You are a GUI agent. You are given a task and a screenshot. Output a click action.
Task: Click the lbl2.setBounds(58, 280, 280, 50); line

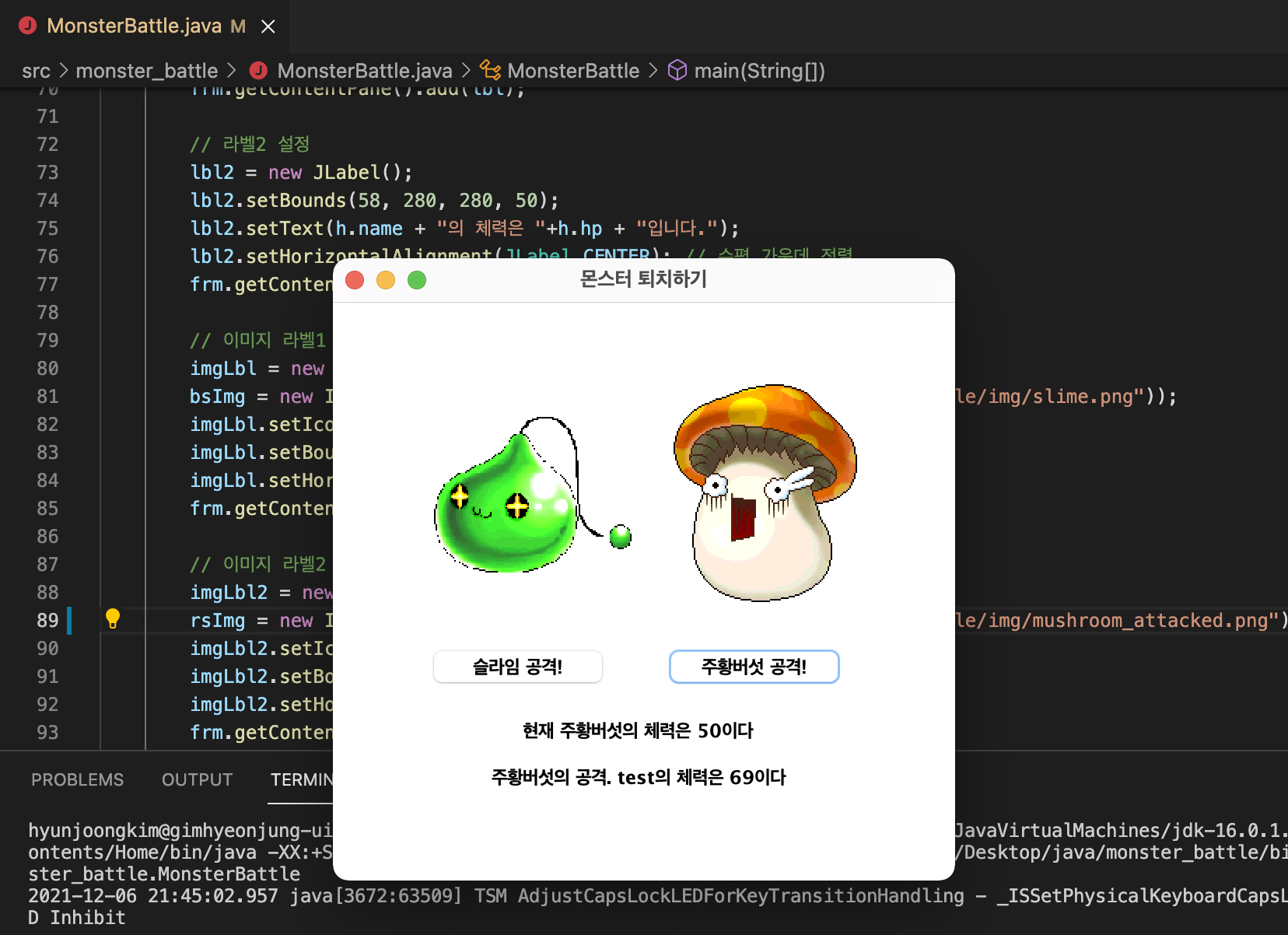374,200
